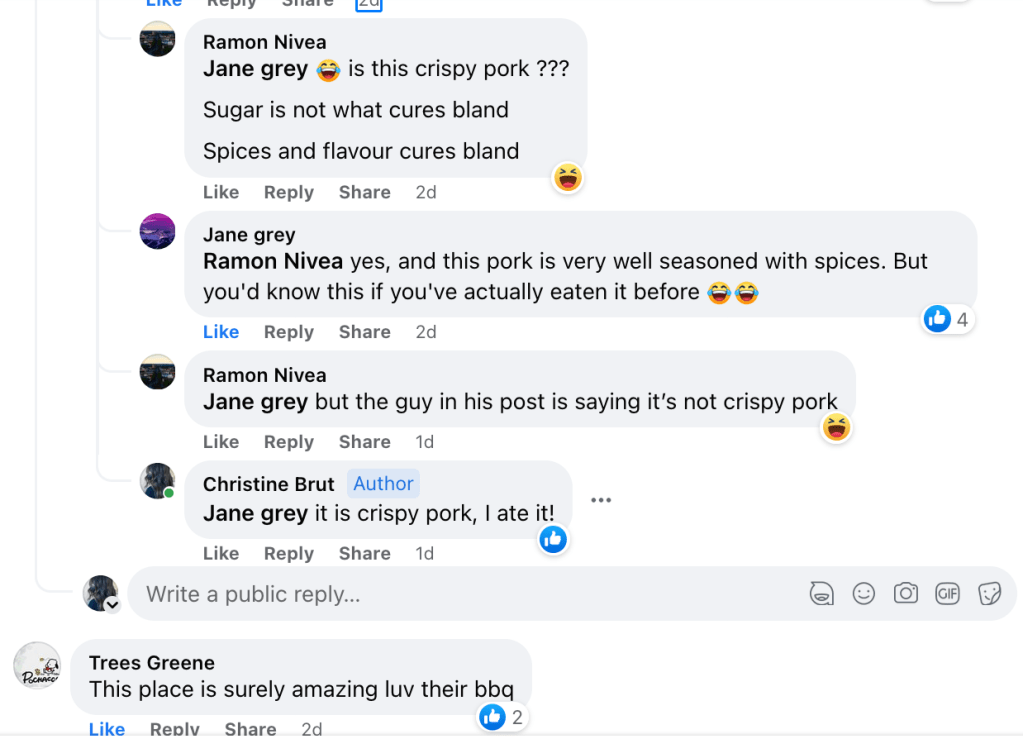Image resolution: width=1023 pixels, height=739 pixels.
Task: View the 4 likes on Jane grey's comment
Action: [x=947, y=320]
